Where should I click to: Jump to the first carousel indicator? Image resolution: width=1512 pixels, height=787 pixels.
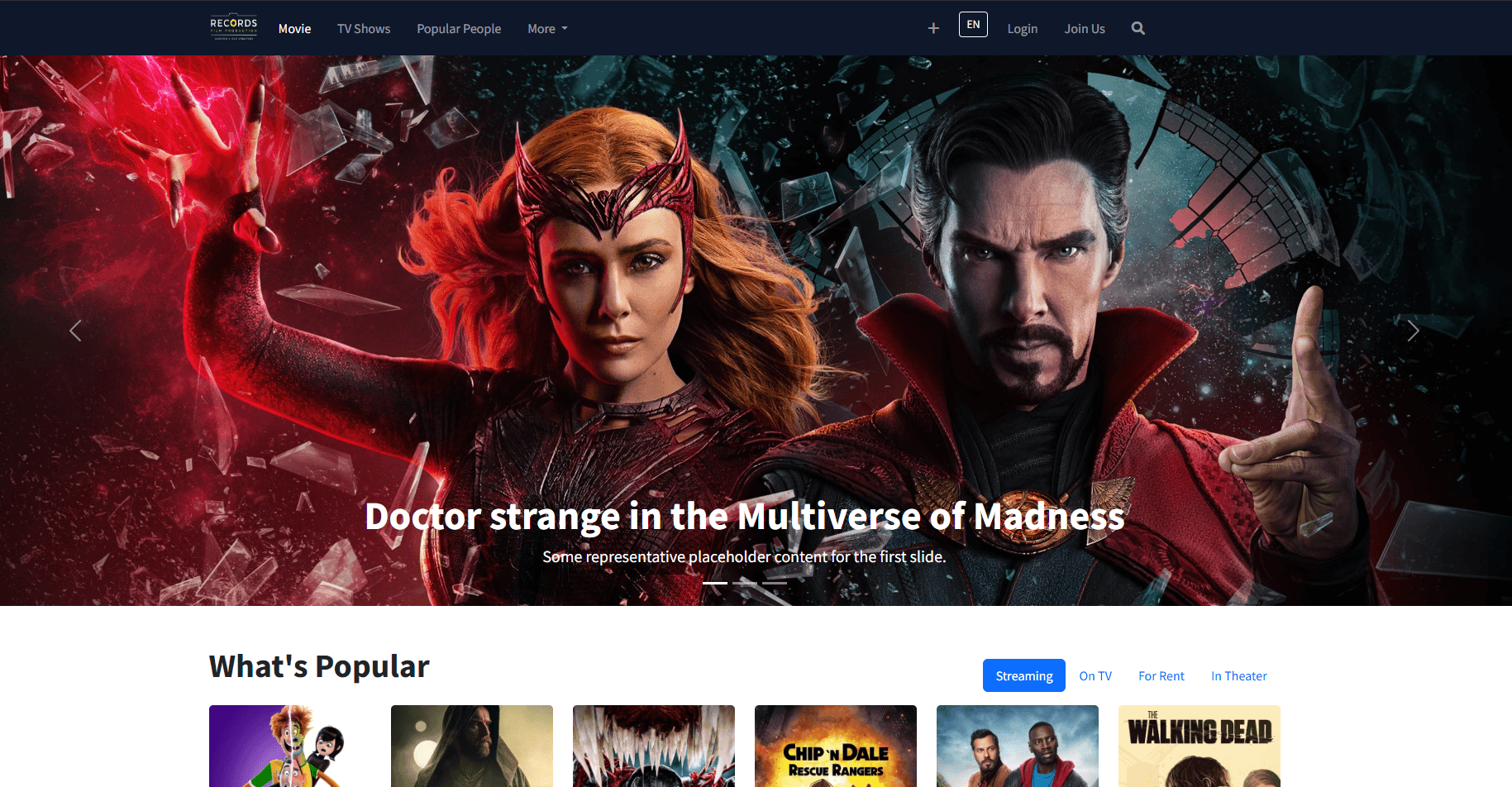pyautogui.click(x=715, y=583)
